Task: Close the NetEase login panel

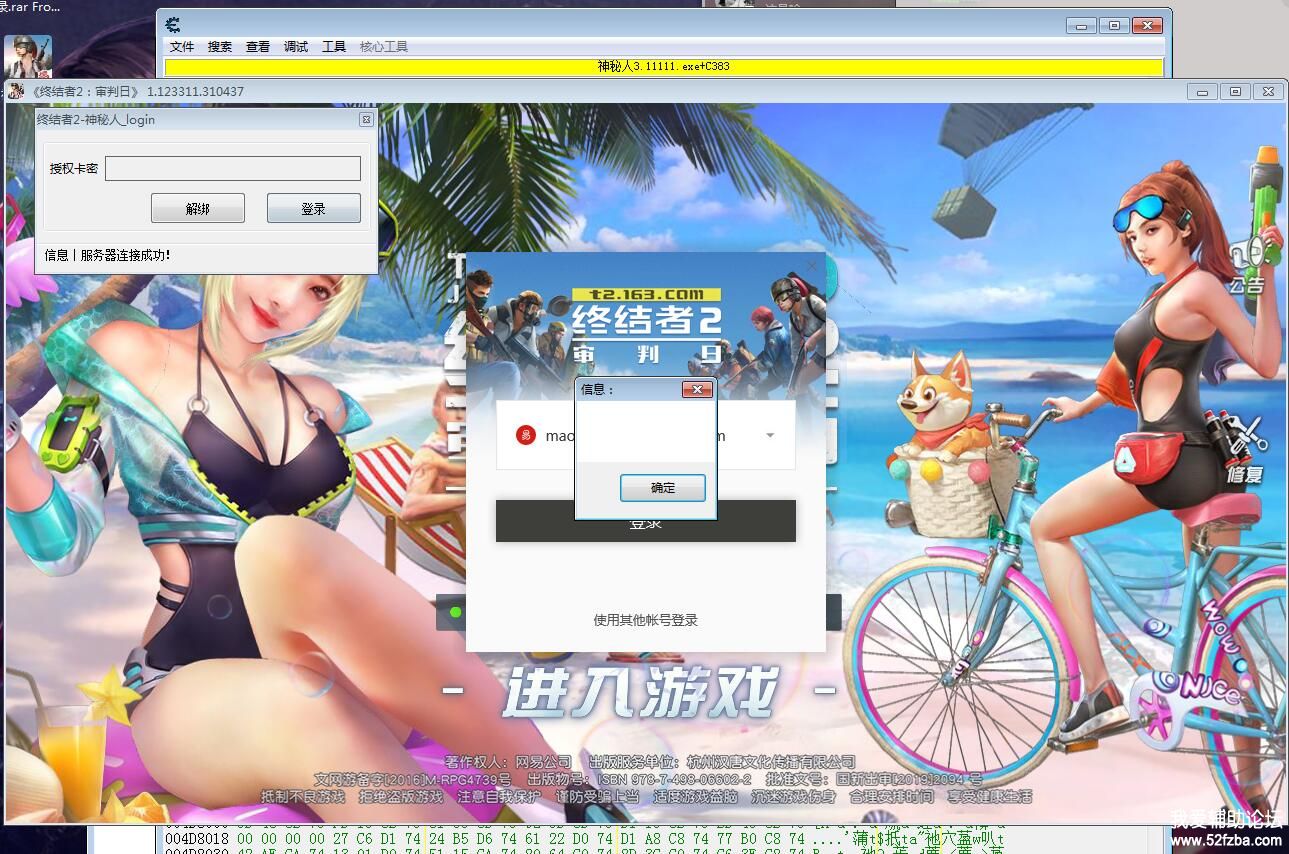Action: click(x=812, y=266)
